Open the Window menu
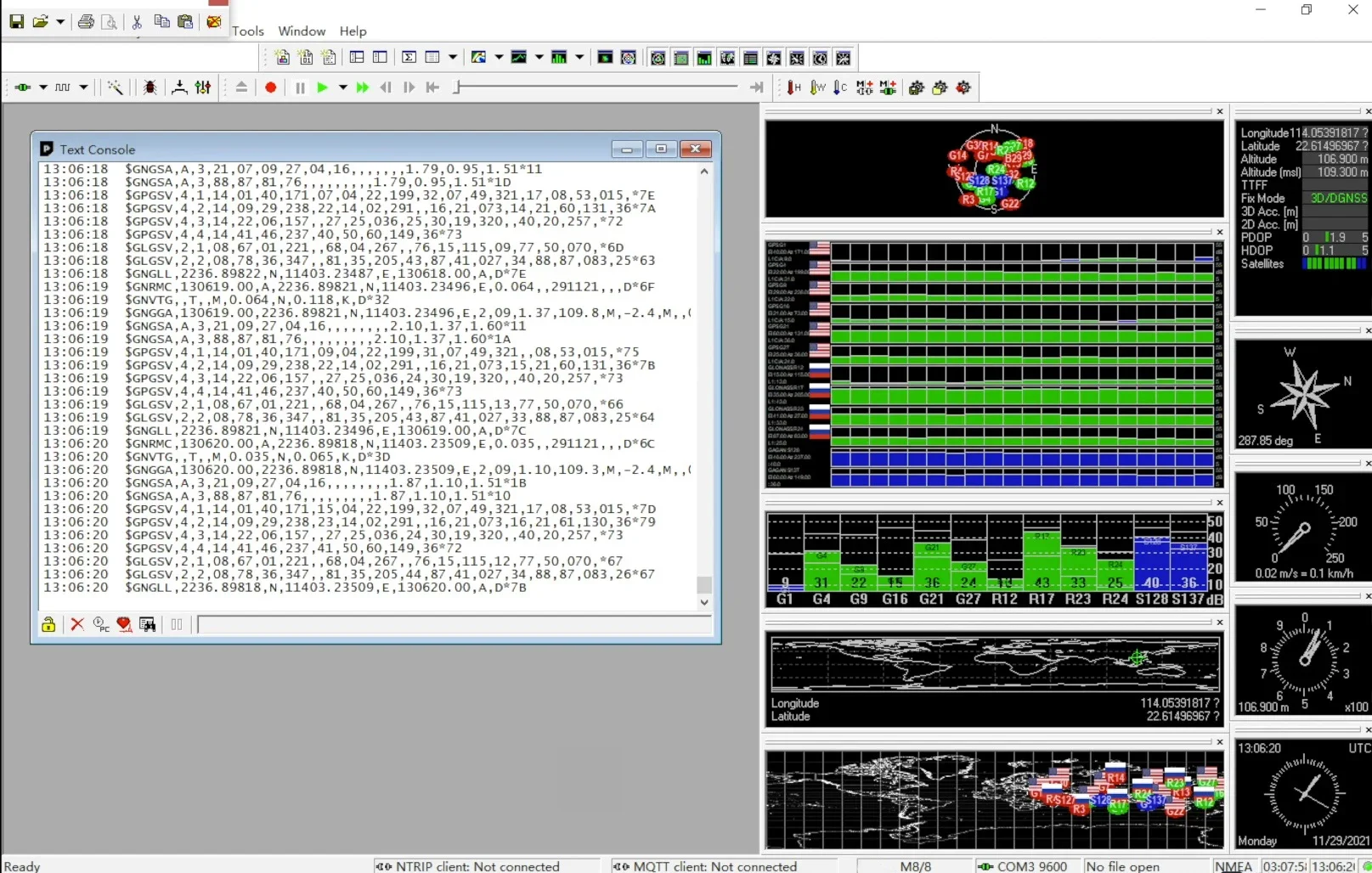Image resolution: width=1372 pixels, height=873 pixels. [302, 31]
